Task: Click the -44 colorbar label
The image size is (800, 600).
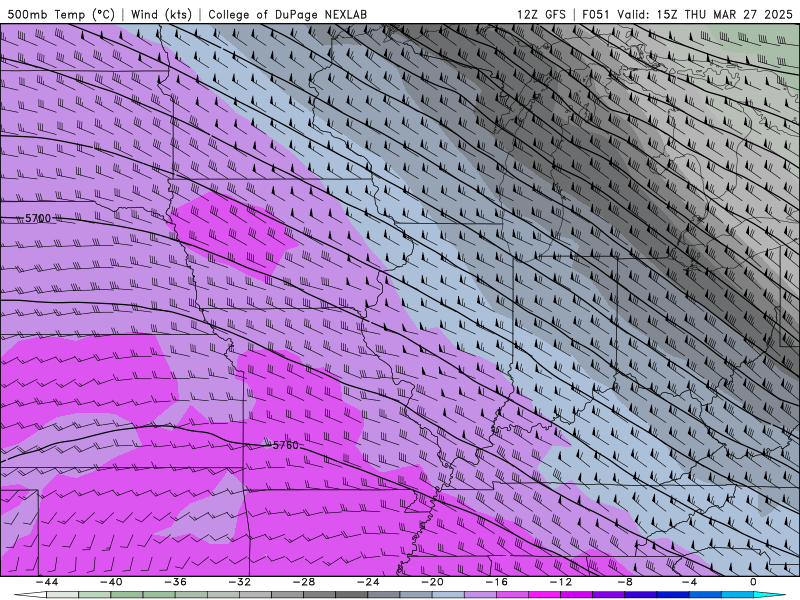Action: [46, 582]
